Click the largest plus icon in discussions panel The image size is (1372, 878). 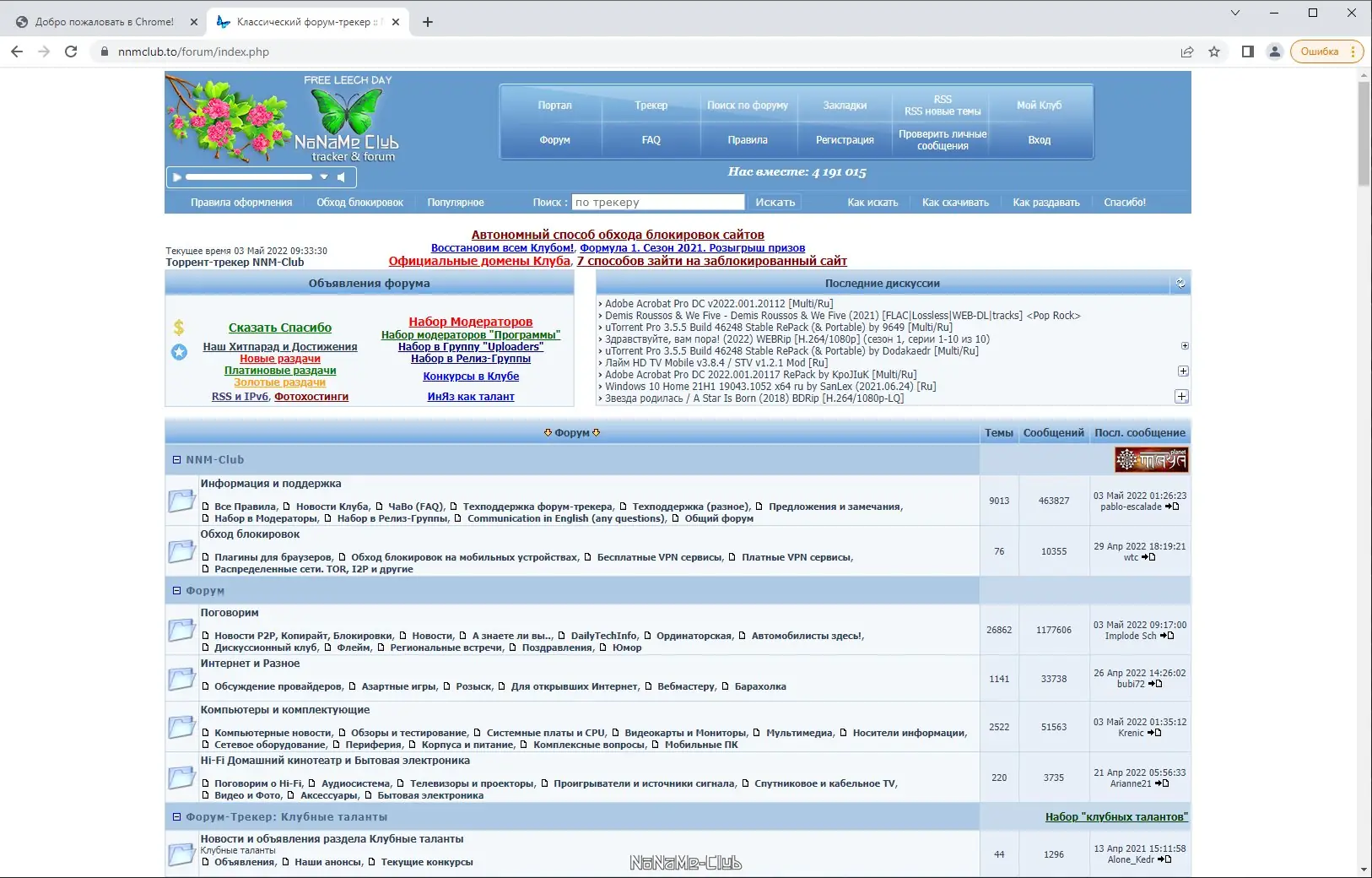[1181, 396]
